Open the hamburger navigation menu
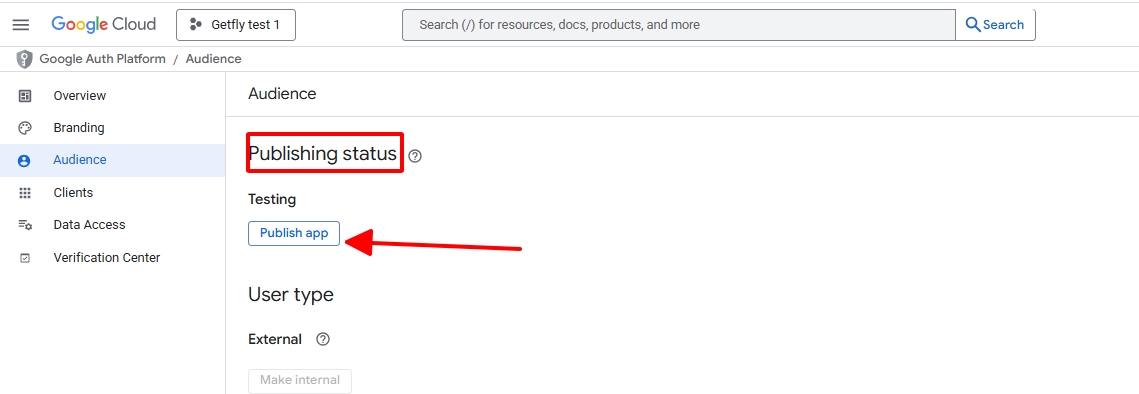Screen dimensions: 1139x394 coord(21,25)
